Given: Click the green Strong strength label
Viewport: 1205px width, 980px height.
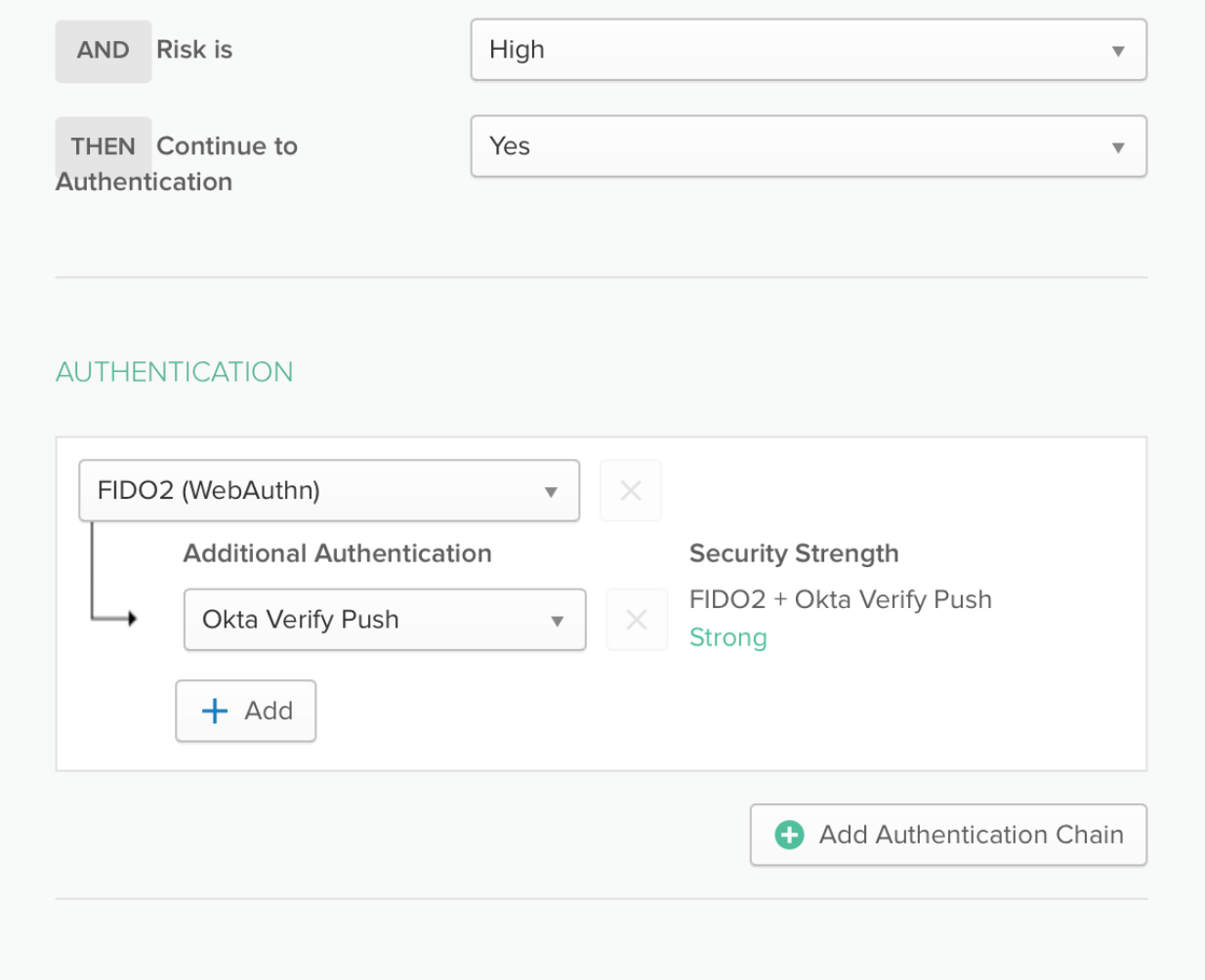Looking at the screenshot, I should pyautogui.click(x=727, y=637).
